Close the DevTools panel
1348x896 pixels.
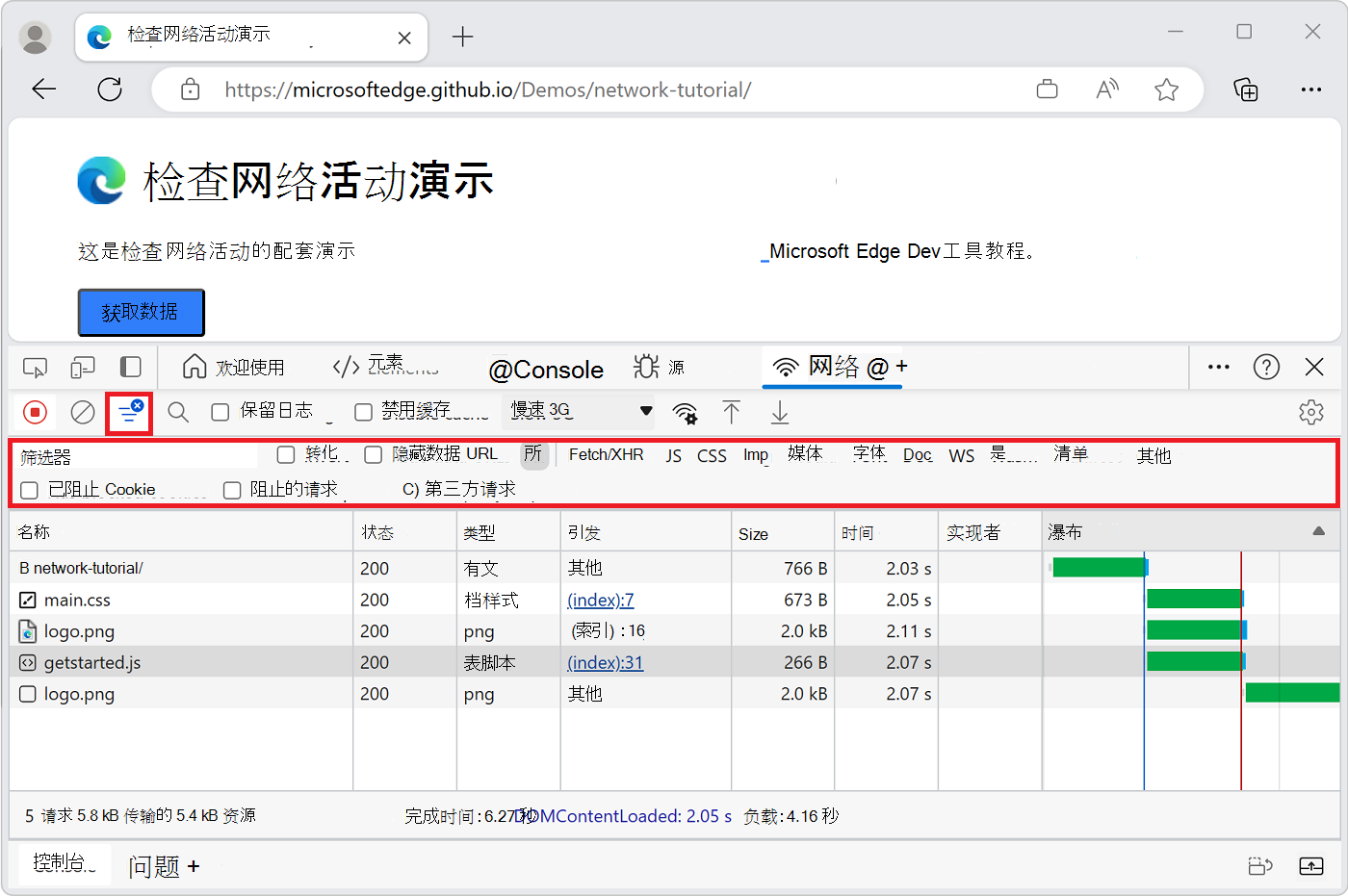click(x=1314, y=367)
